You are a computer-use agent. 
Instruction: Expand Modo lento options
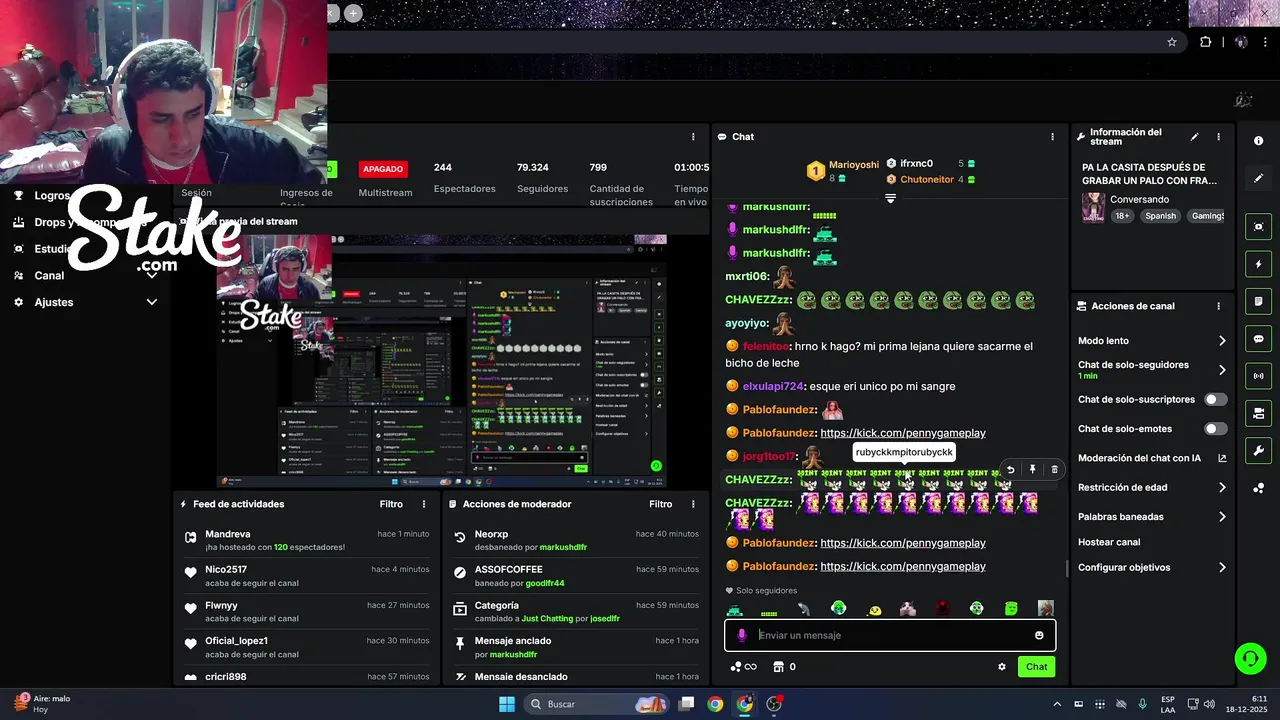click(1222, 341)
